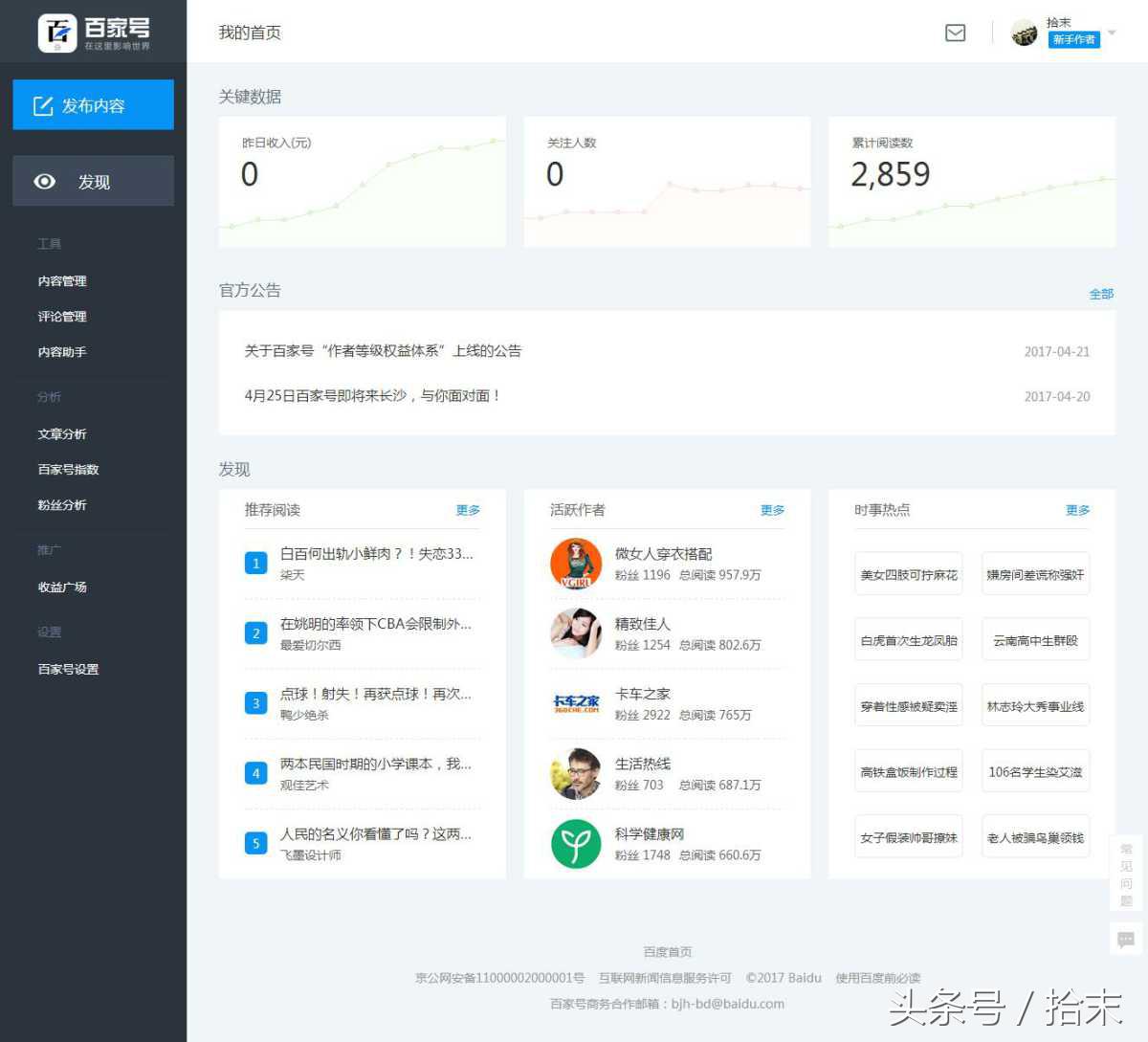Viewport: 1148px width, 1042px height.
Task: Go to 文章分析 in sidebar
Action: pyautogui.click(x=62, y=434)
